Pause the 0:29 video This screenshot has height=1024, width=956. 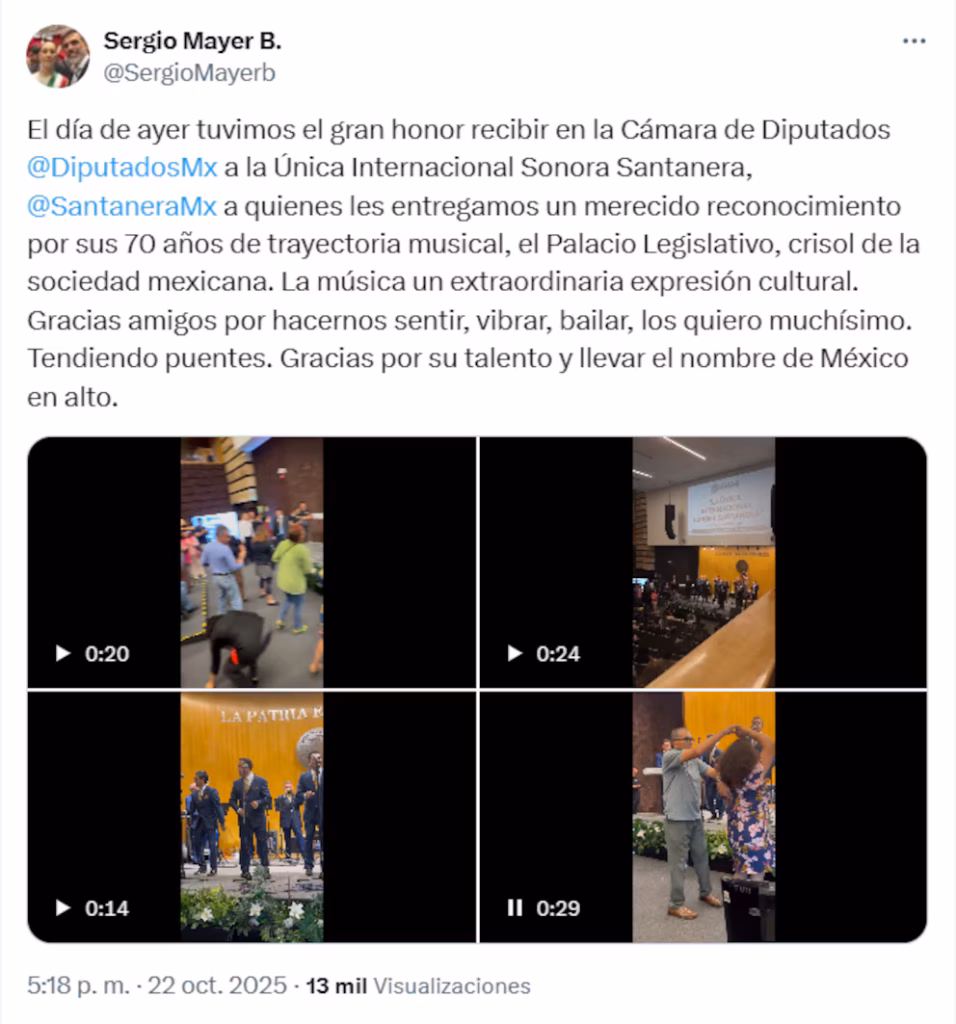[x=515, y=908]
